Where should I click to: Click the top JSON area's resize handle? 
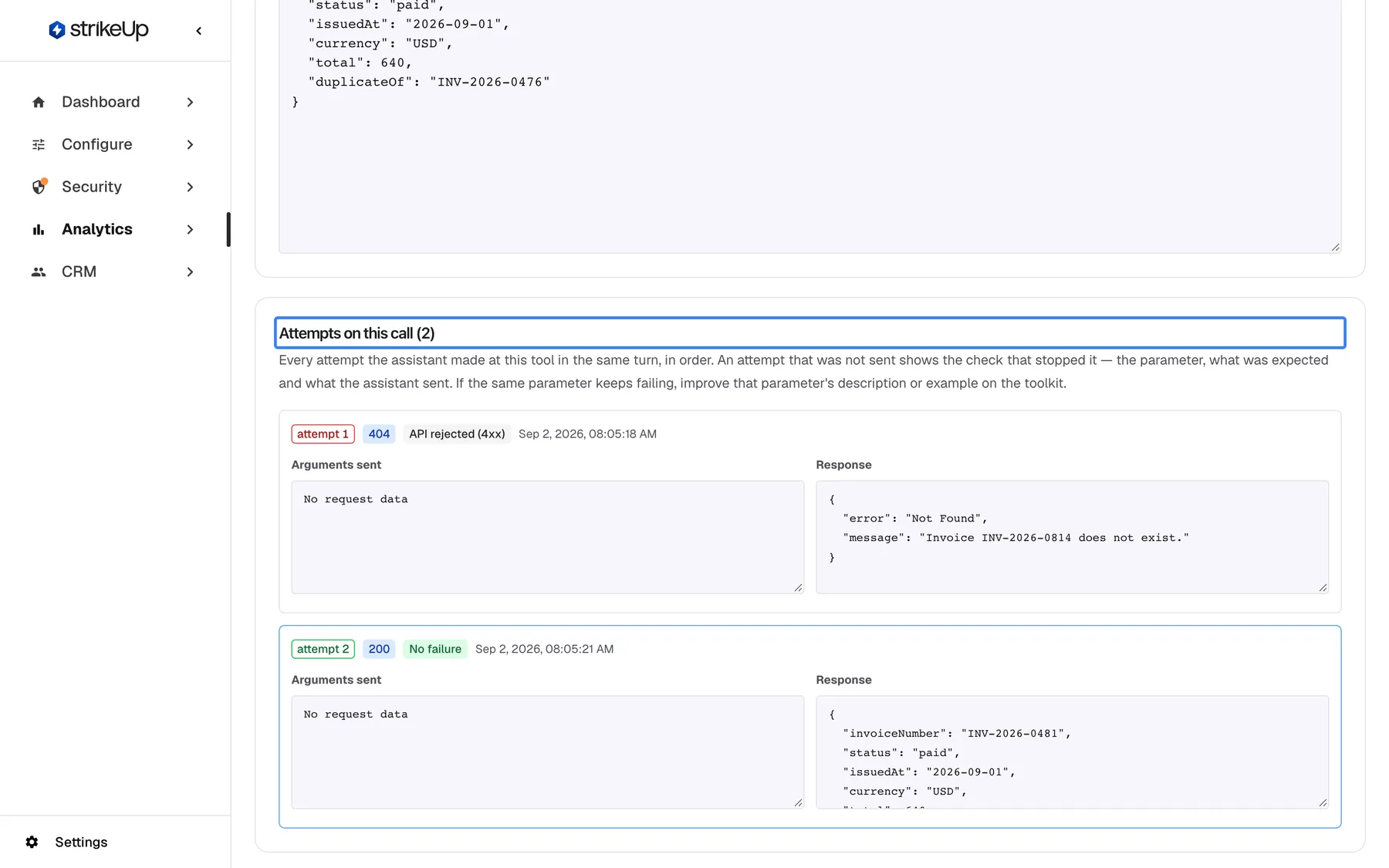coord(1336,248)
